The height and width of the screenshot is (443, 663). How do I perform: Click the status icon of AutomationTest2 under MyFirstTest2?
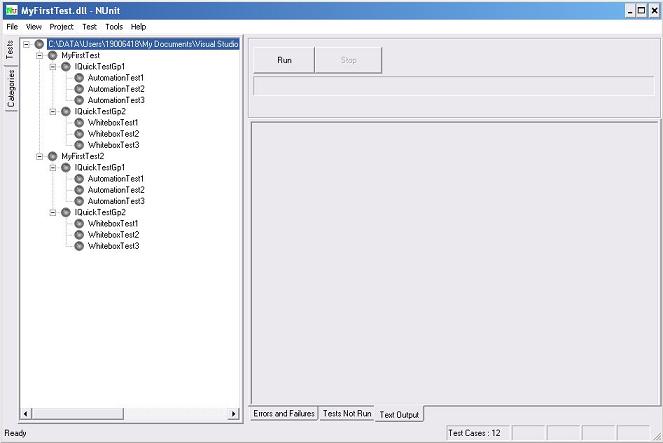point(79,190)
